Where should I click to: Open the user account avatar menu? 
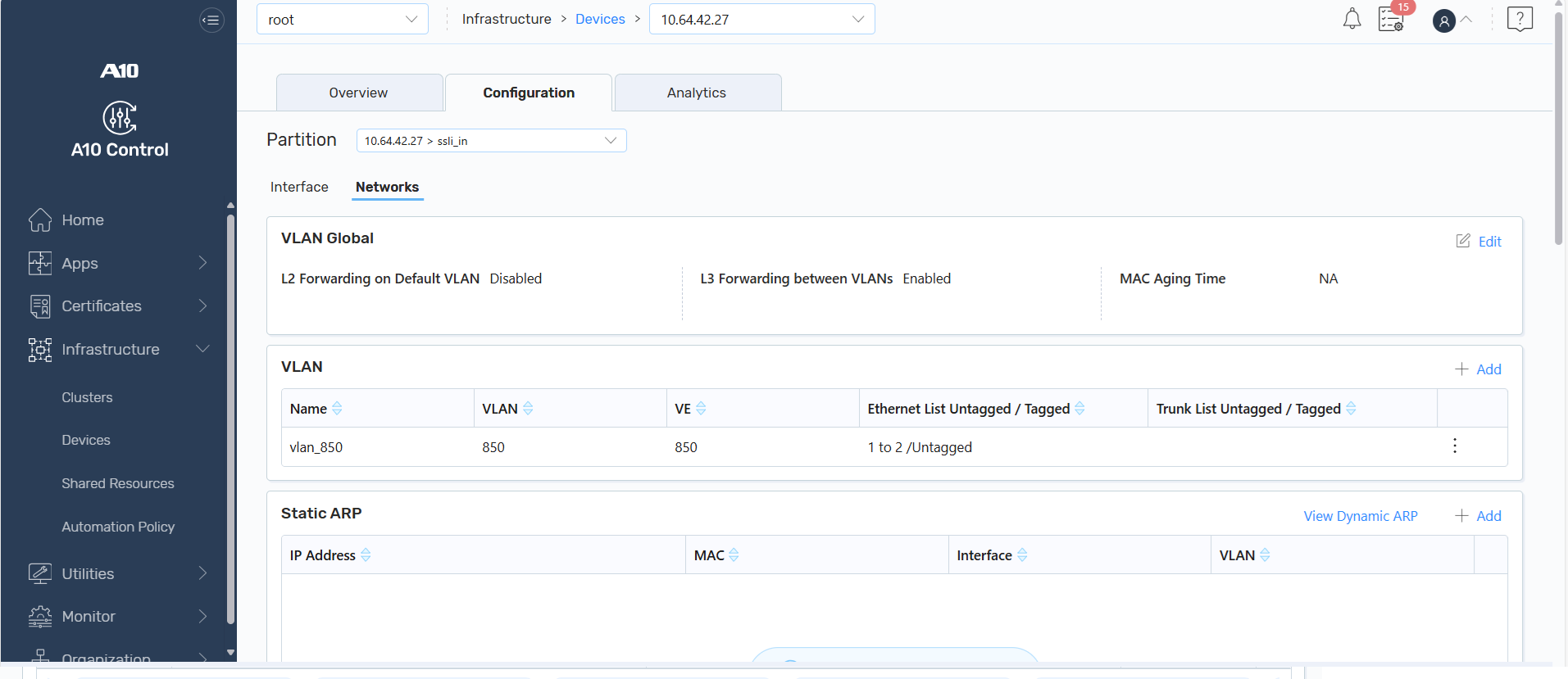(1443, 20)
